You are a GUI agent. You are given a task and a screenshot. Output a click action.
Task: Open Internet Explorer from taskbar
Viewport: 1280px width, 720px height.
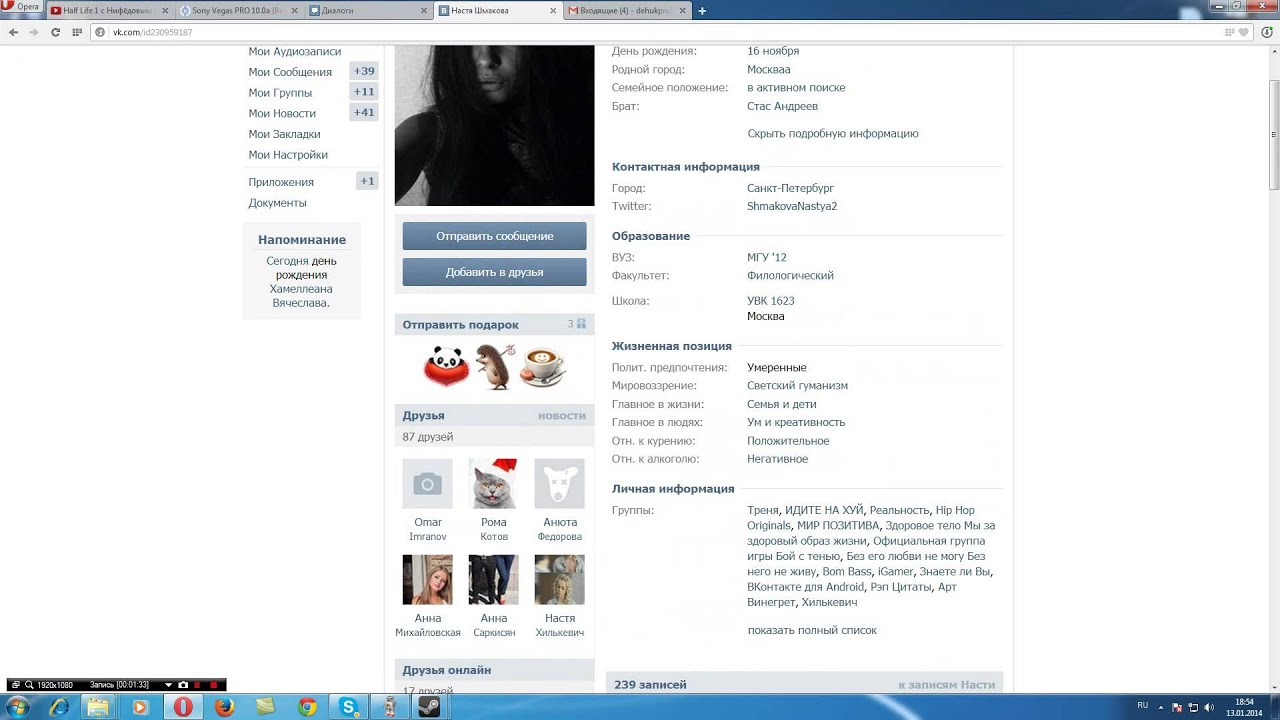(x=60, y=707)
